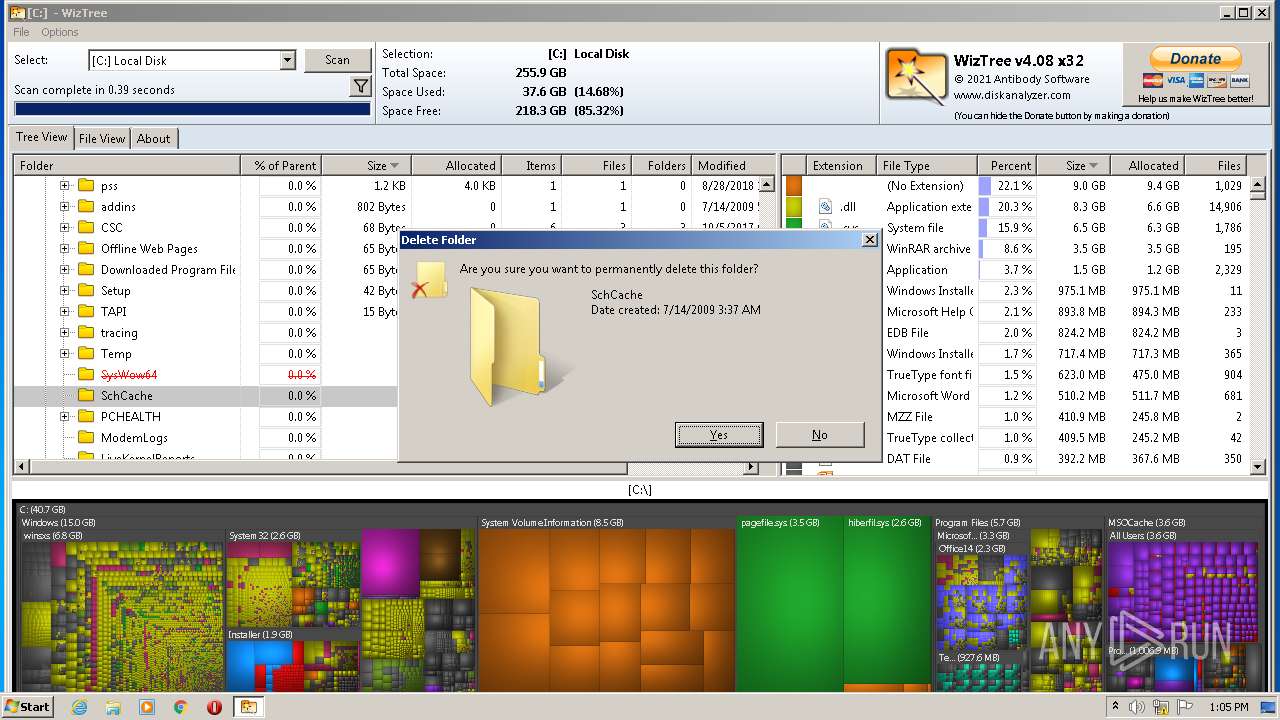Launch Chrome from taskbar

click(x=180, y=707)
